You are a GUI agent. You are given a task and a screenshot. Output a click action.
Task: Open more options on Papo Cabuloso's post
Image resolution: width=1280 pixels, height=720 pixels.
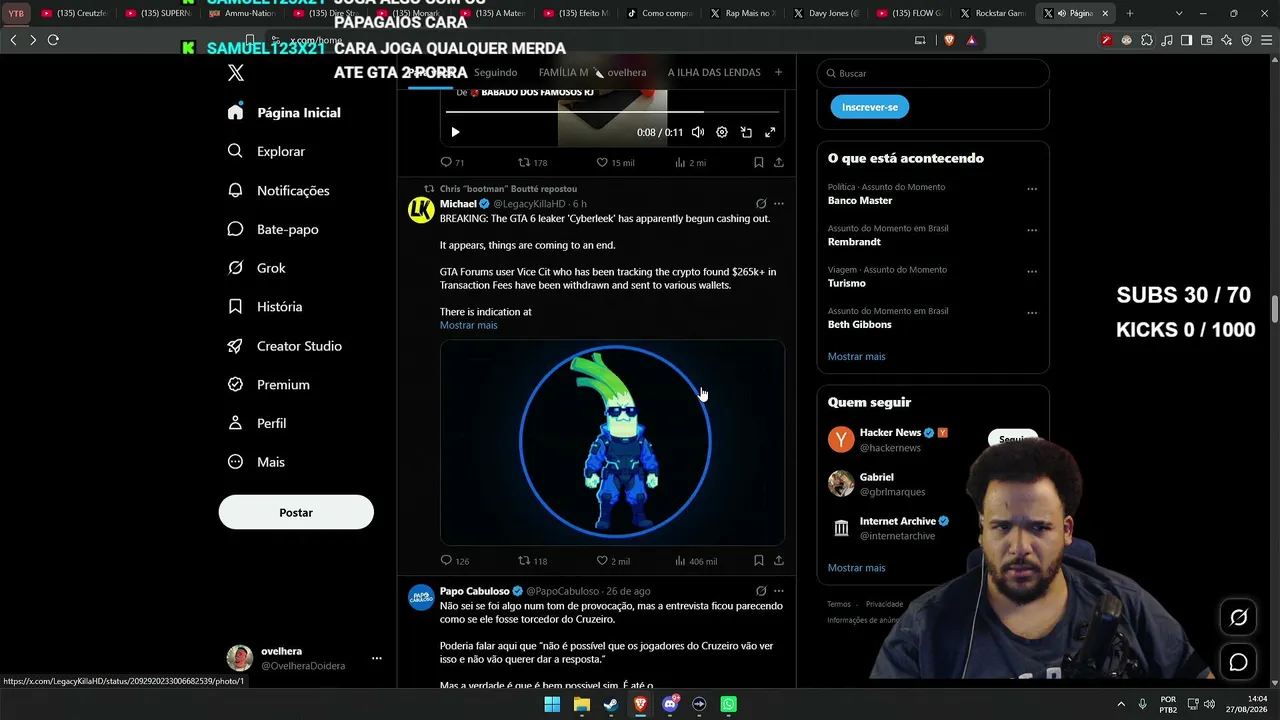click(779, 591)
